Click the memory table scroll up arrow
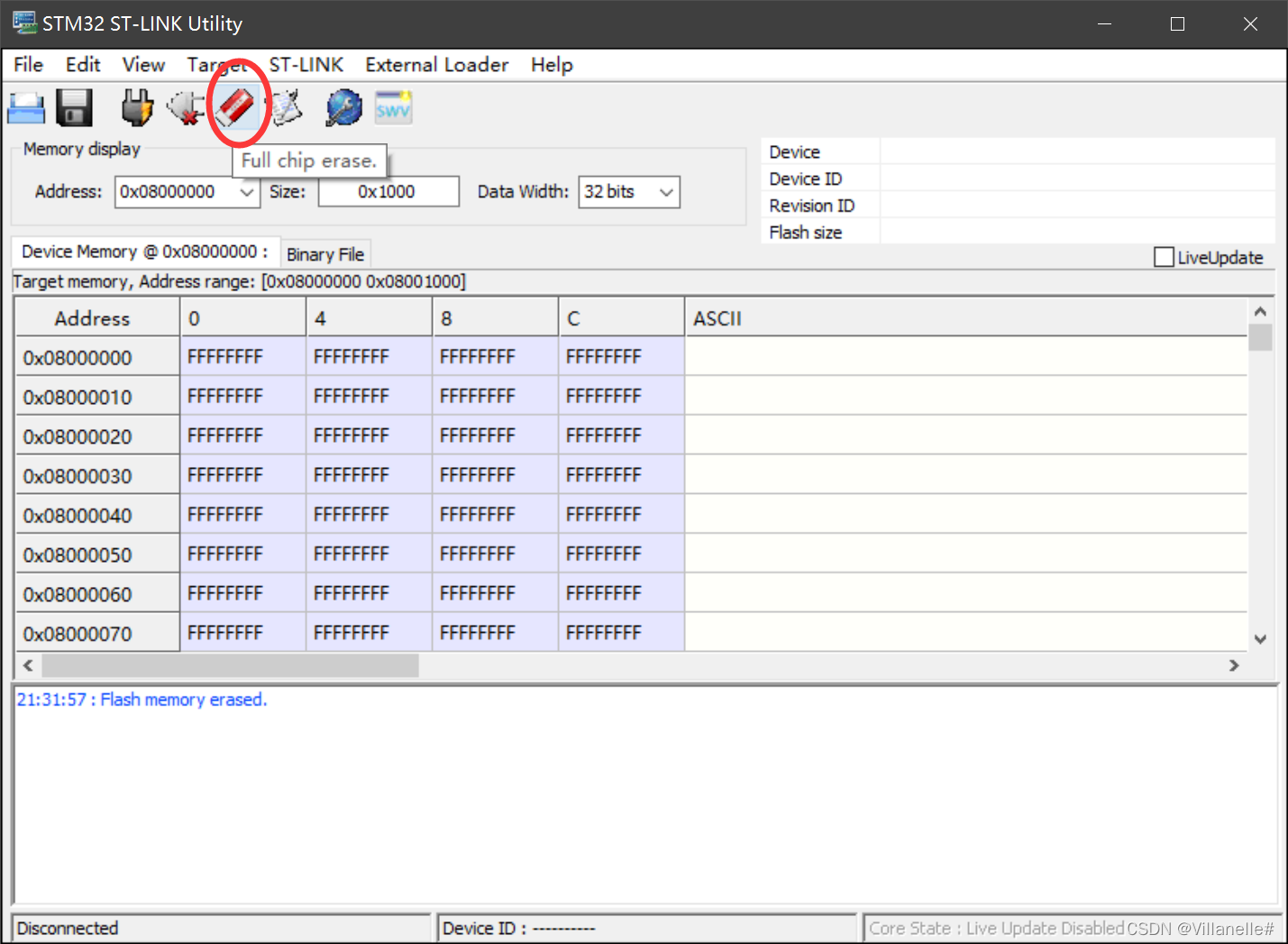This screenshot has height=944, width=1288. pos(1260,311)
